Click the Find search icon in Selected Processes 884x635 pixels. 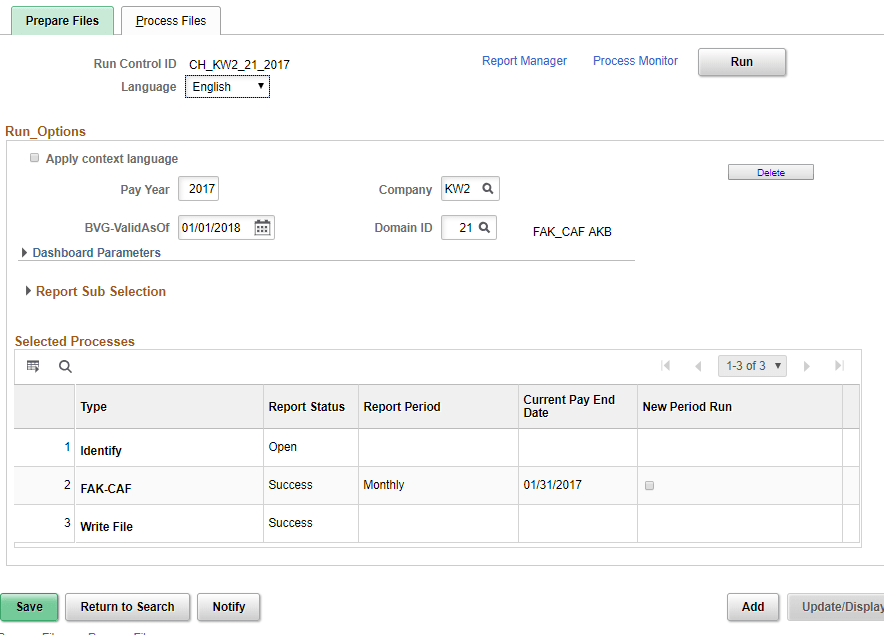(65, 367)
